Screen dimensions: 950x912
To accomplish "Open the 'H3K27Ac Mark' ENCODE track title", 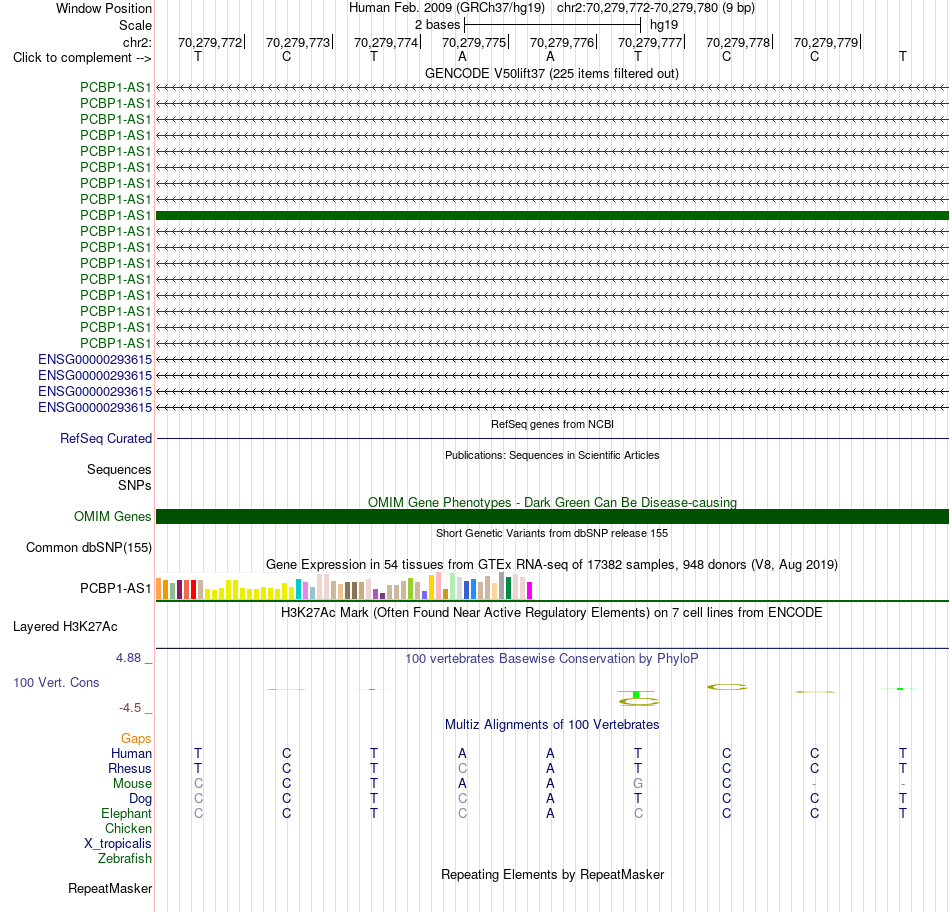I will 552,613.
